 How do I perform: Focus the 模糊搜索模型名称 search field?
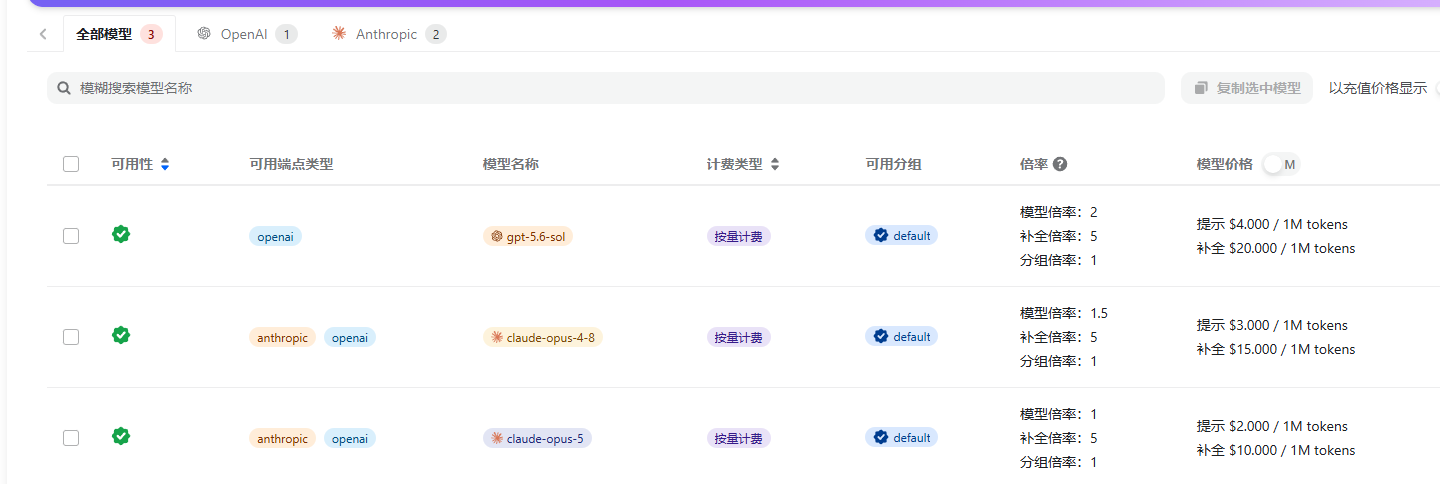point(606,88)
